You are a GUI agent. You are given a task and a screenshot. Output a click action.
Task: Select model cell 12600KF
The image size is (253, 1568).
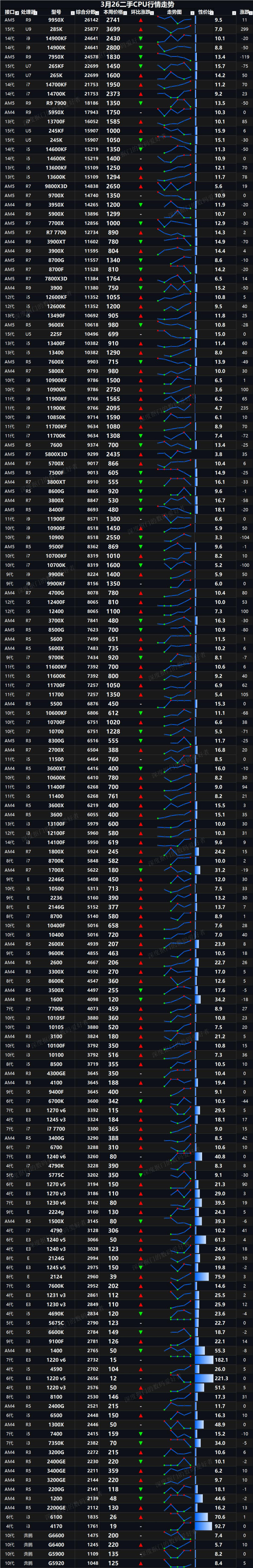pyautogui.click(x=56, y=297)
